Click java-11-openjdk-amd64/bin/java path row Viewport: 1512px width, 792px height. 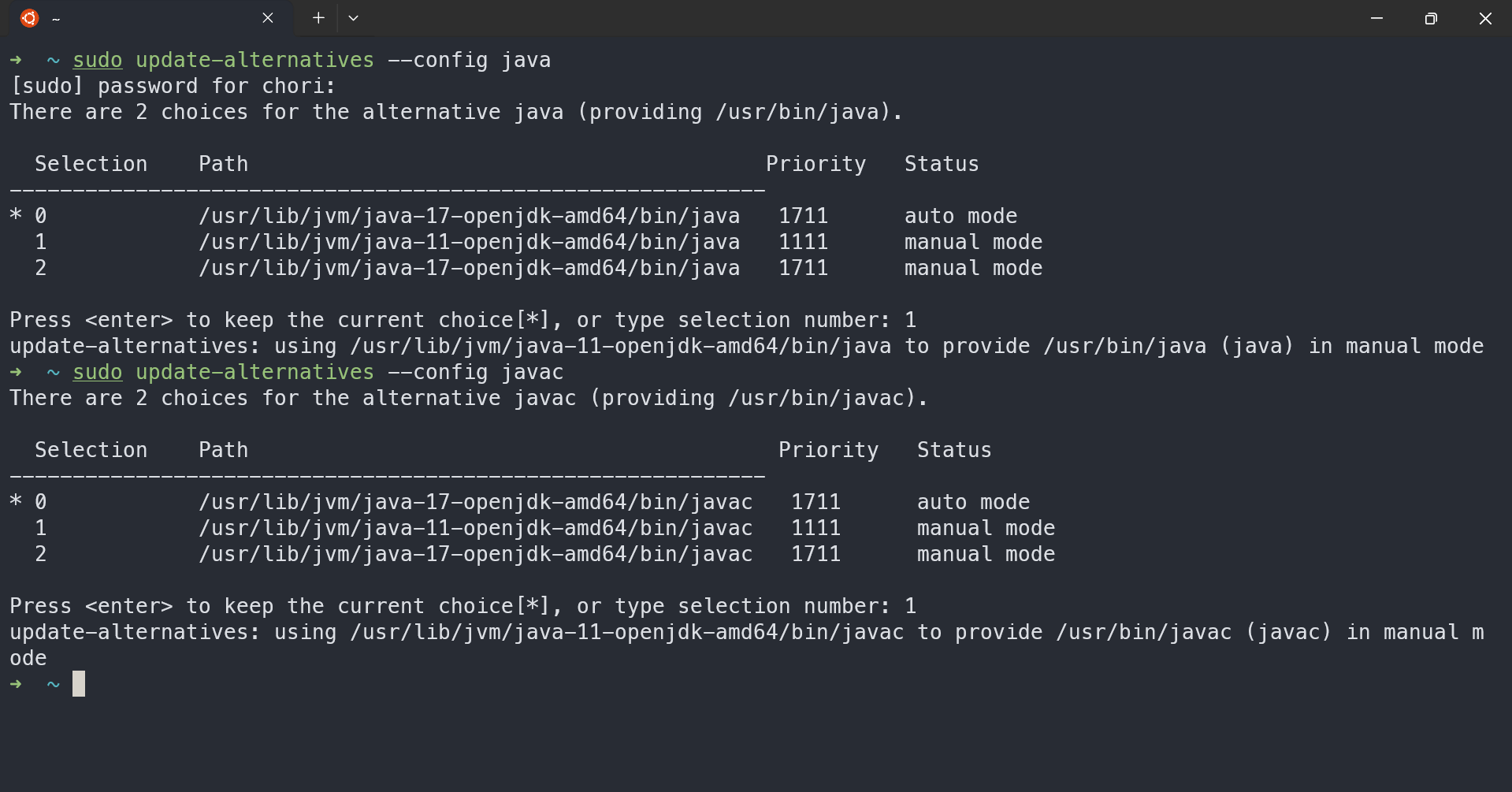click(470, 242)
